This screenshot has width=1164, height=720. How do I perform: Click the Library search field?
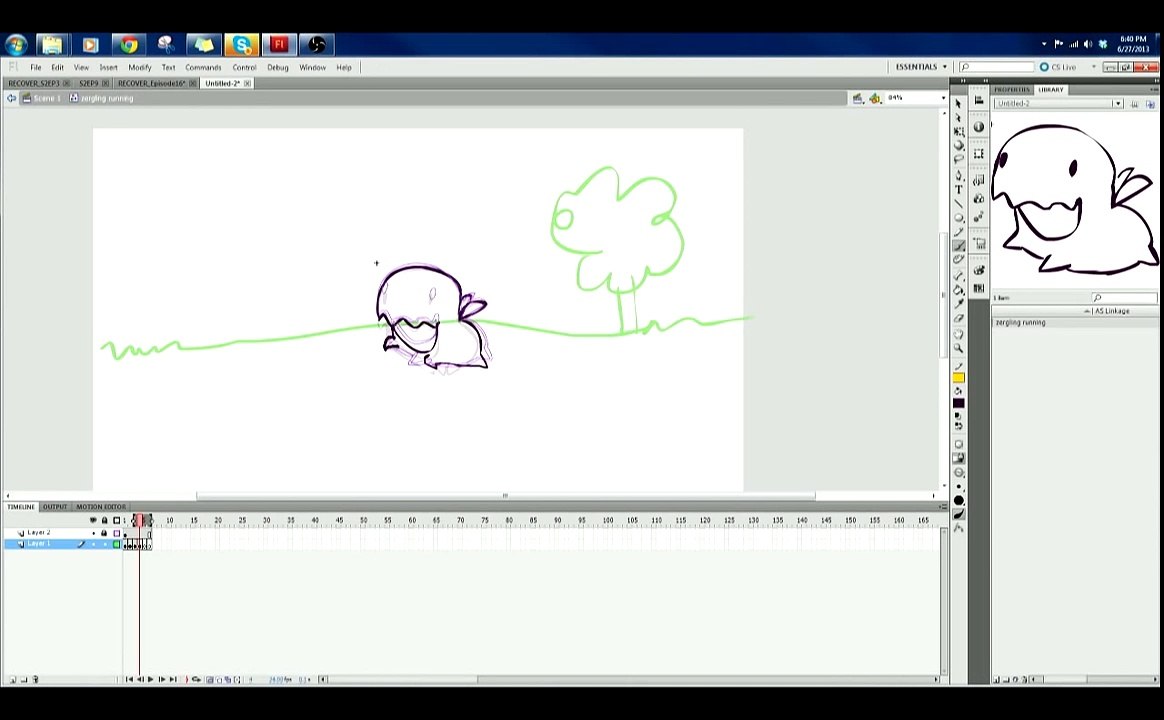pos(1124,298)
